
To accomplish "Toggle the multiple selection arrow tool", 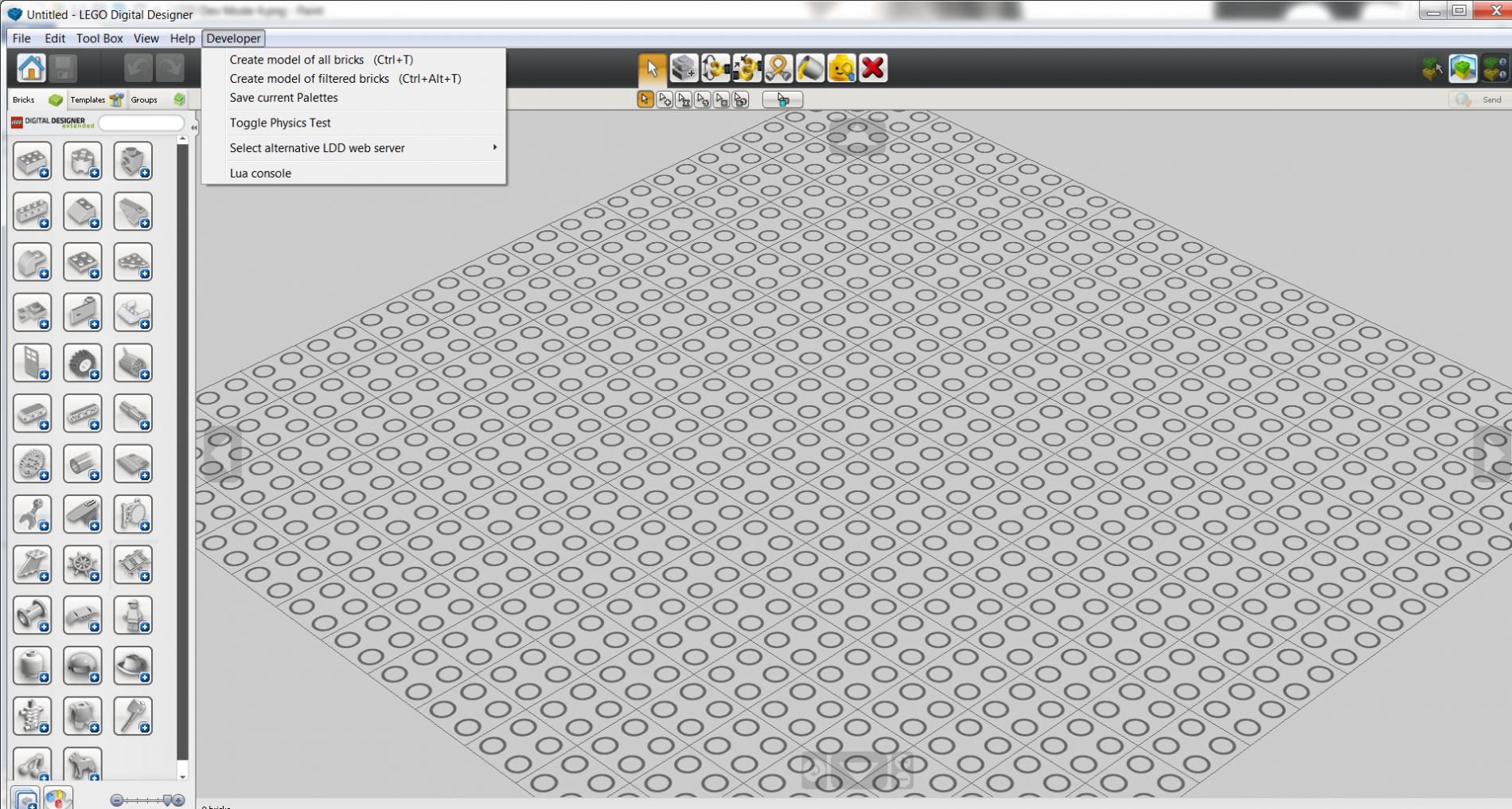I will pyautogui.click(x=664, y=100).
